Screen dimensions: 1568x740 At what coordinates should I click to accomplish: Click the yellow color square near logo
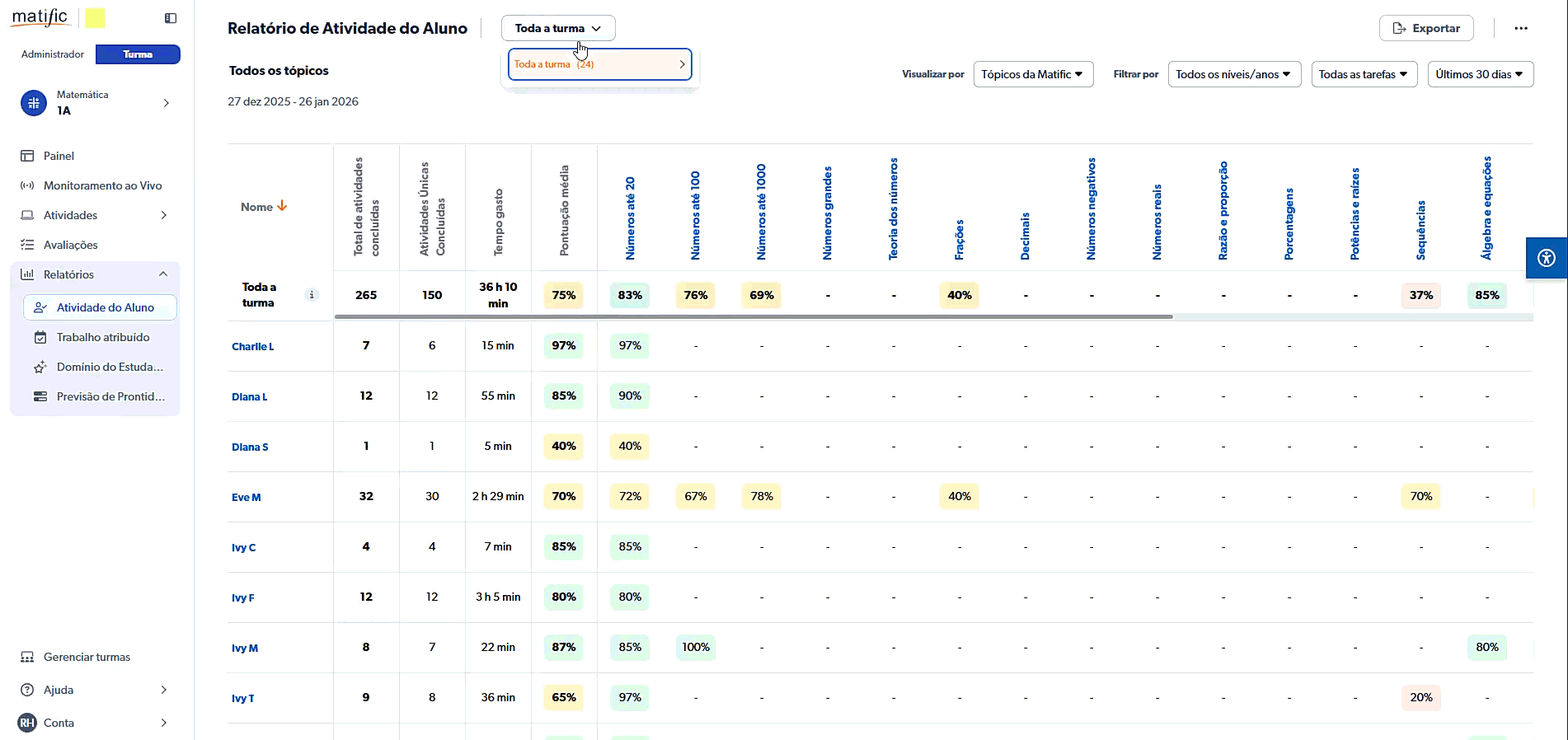click(x=96, y=18)
